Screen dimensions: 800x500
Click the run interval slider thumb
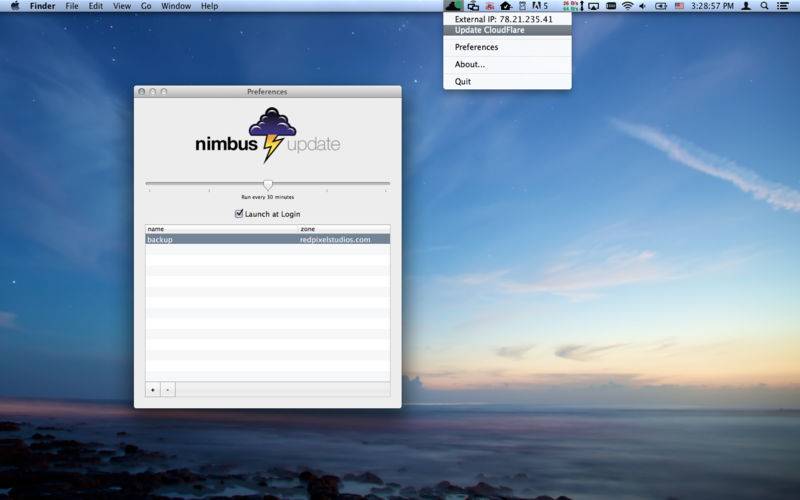268,184
